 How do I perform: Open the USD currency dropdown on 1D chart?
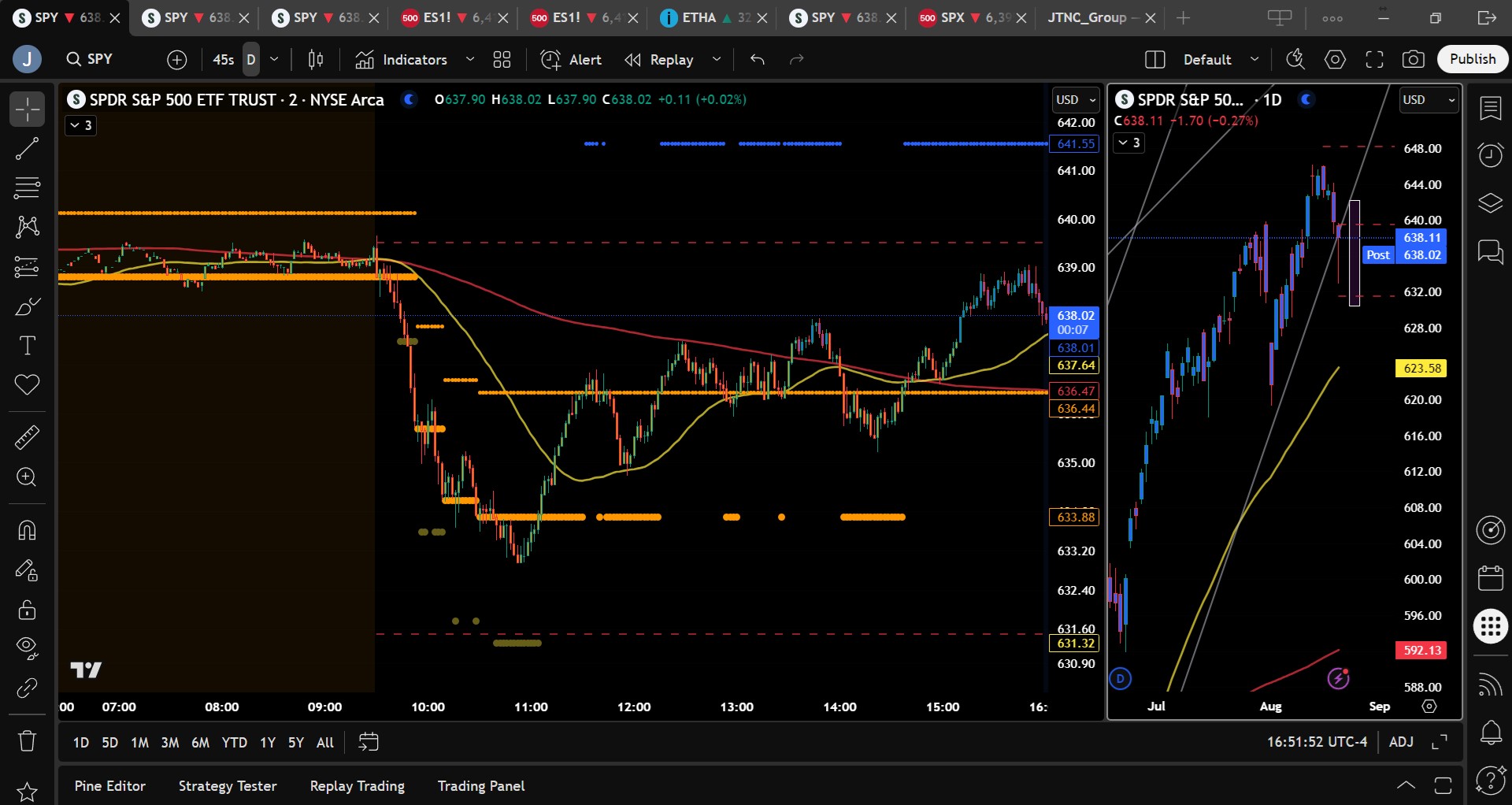coord(1429,100)
